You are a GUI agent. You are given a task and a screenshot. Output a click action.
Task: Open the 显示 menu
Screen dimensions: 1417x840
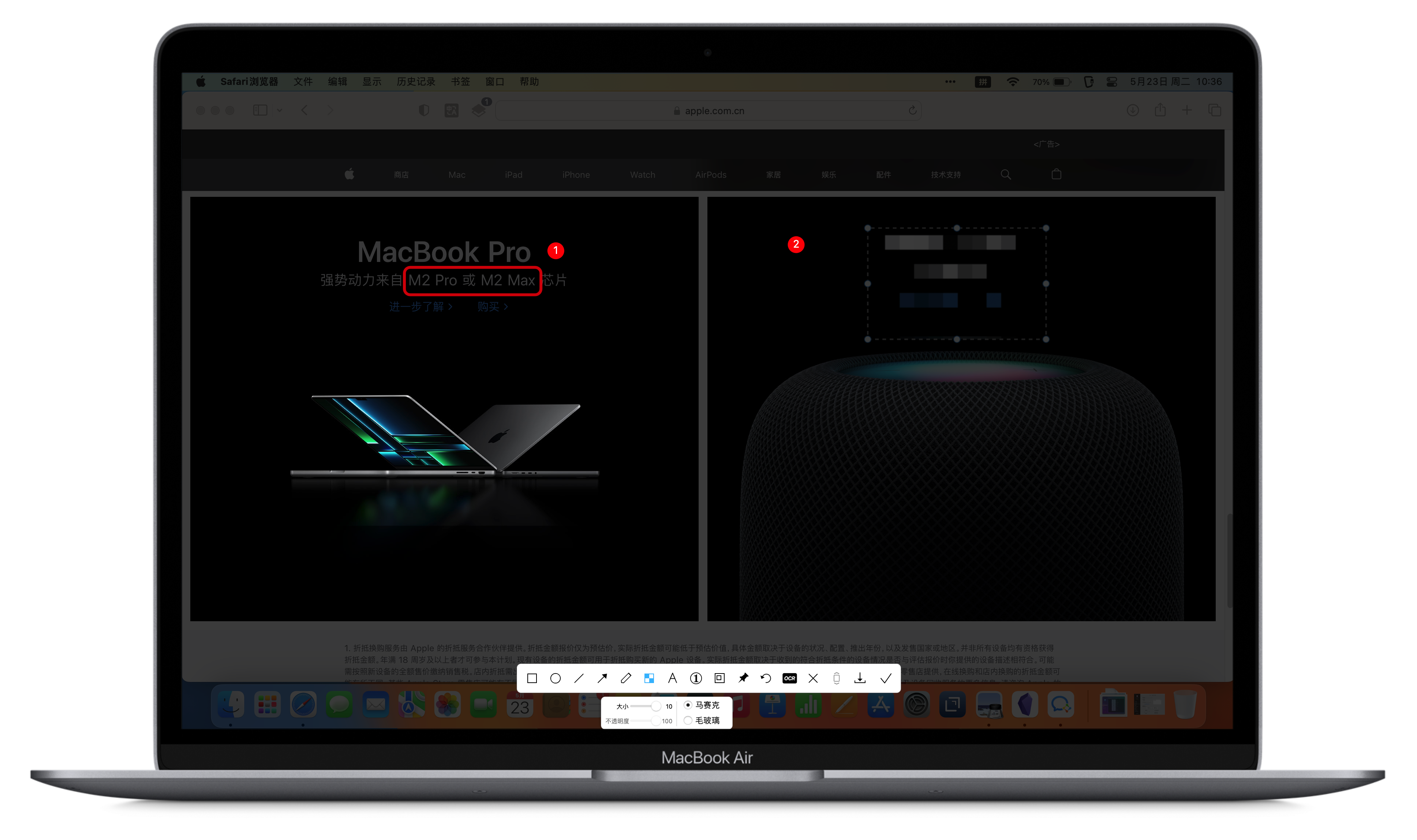click(372, 82)
